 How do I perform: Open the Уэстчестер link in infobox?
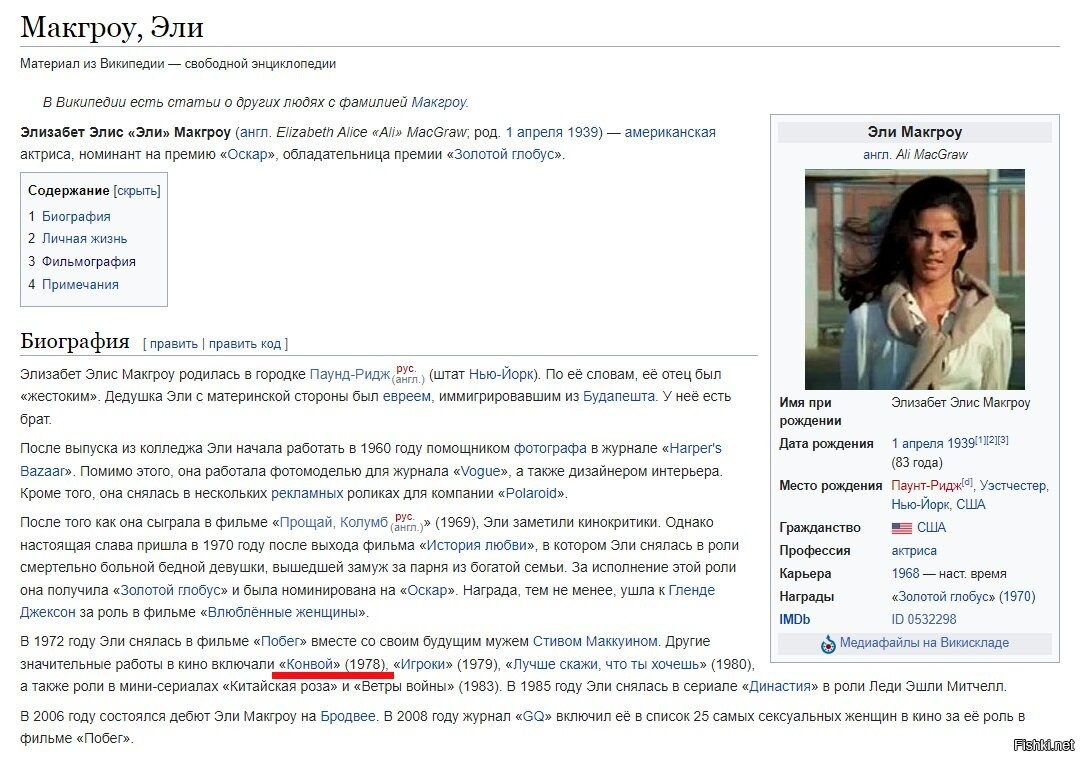(1012, 486)
